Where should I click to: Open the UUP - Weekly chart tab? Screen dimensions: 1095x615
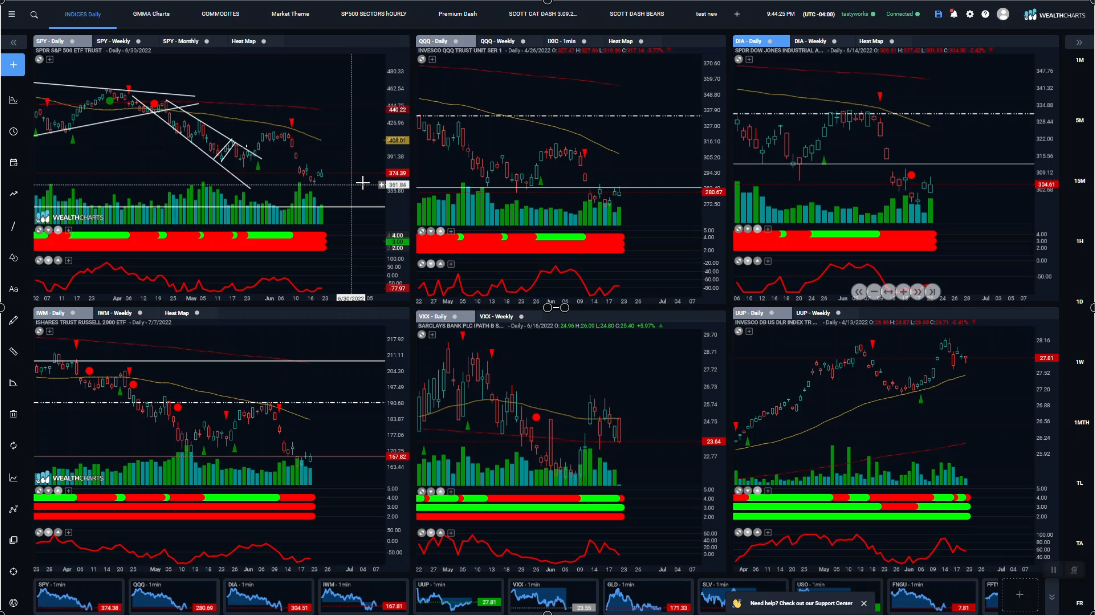(813, 313)
